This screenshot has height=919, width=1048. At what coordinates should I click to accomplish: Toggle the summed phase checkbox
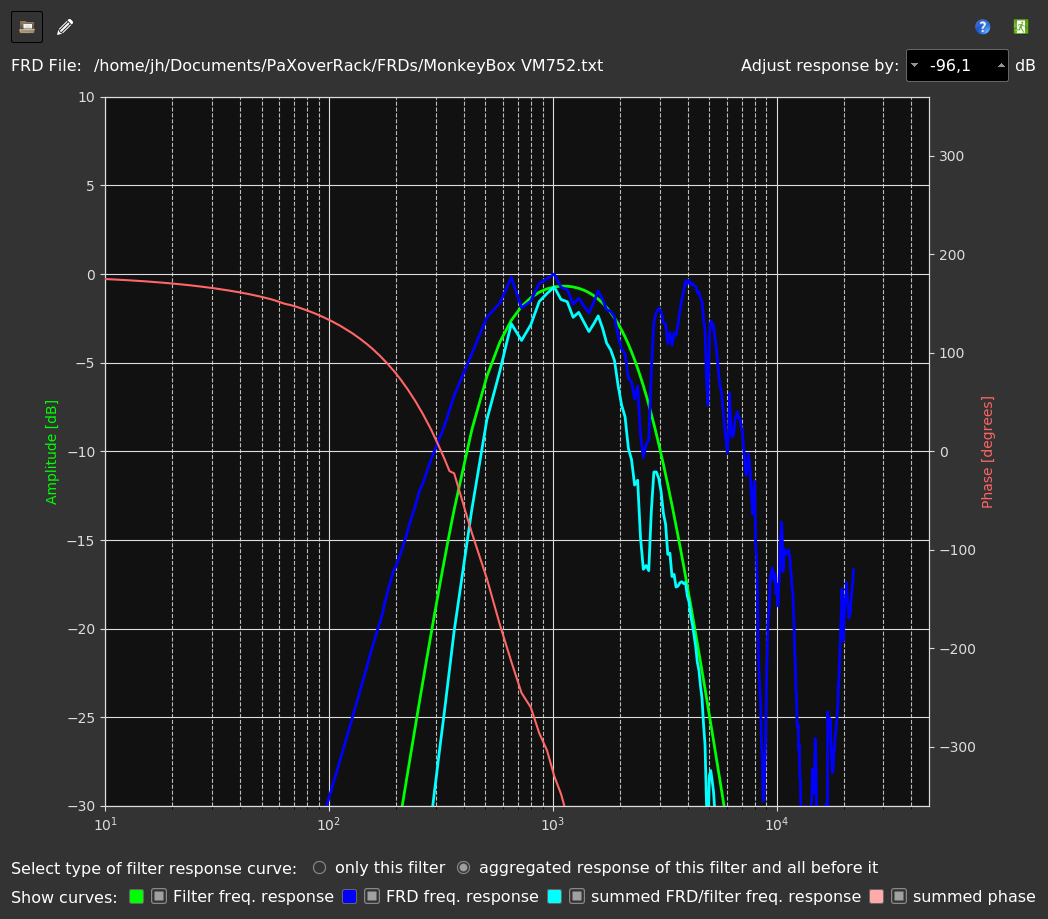coord(899,896)
